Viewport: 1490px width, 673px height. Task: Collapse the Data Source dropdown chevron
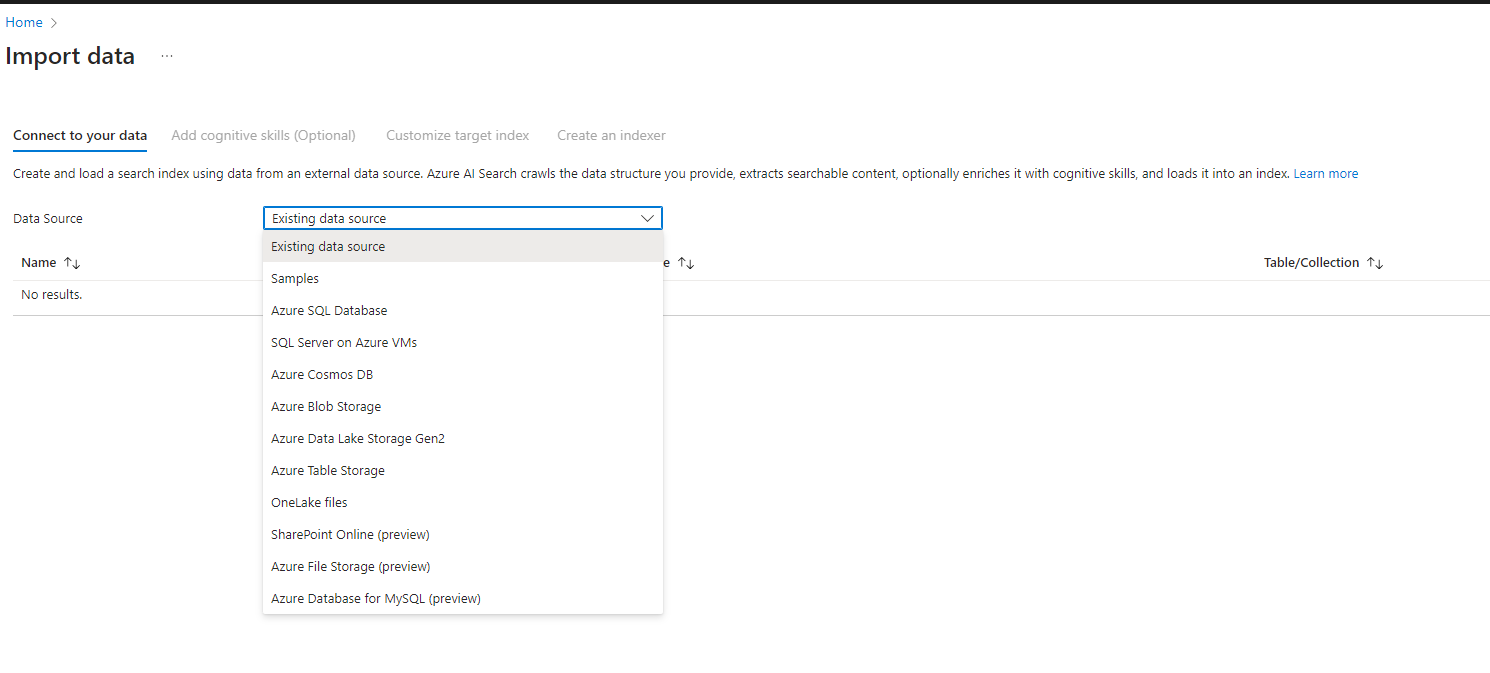point(647,218)
